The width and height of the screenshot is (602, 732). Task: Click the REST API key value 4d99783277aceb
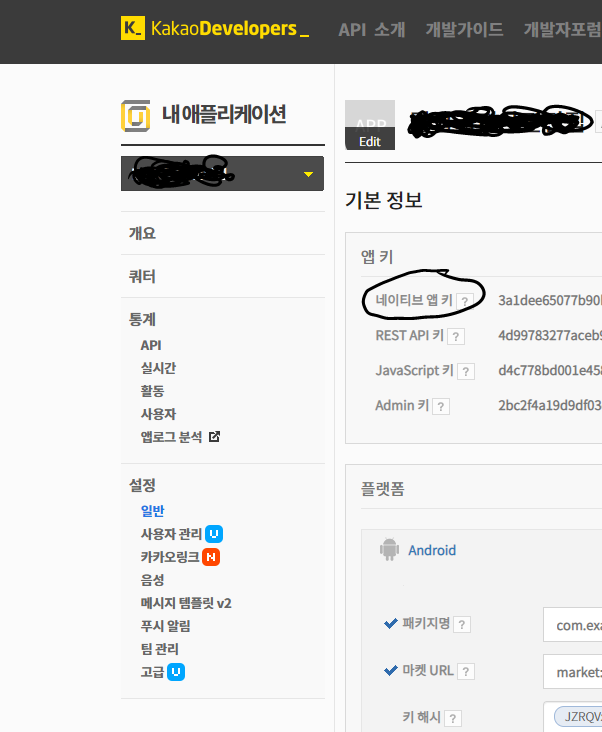click(550, 335)
